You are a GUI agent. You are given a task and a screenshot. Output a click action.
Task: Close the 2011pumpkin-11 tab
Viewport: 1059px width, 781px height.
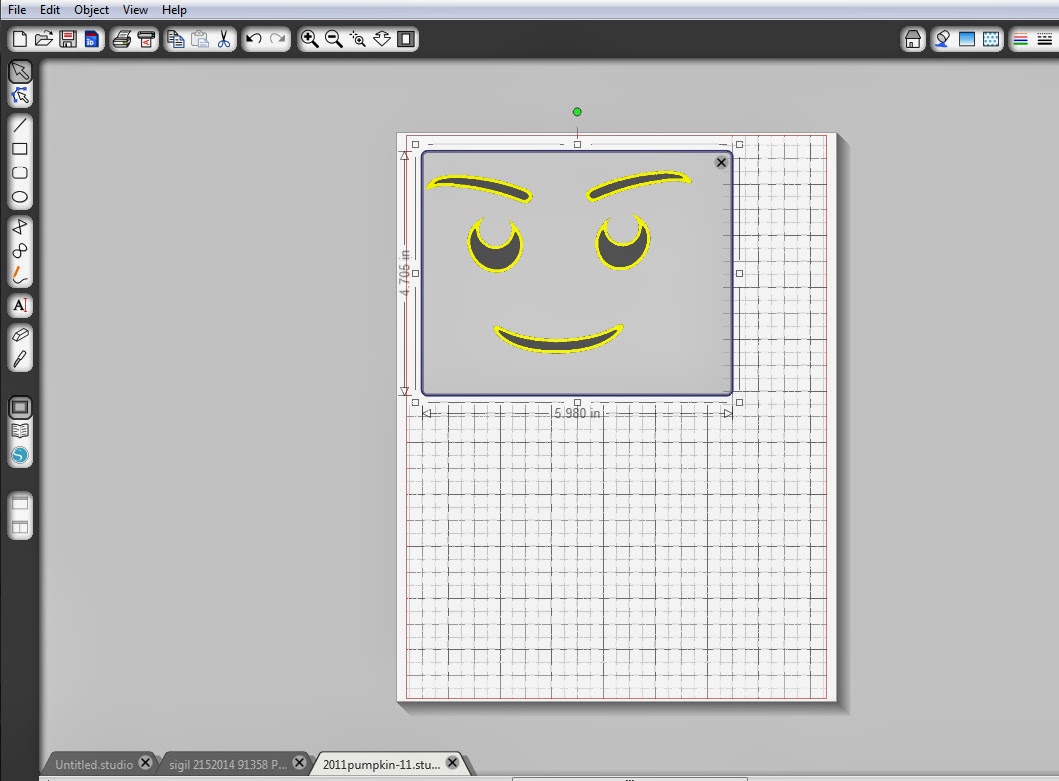[453, 763]
